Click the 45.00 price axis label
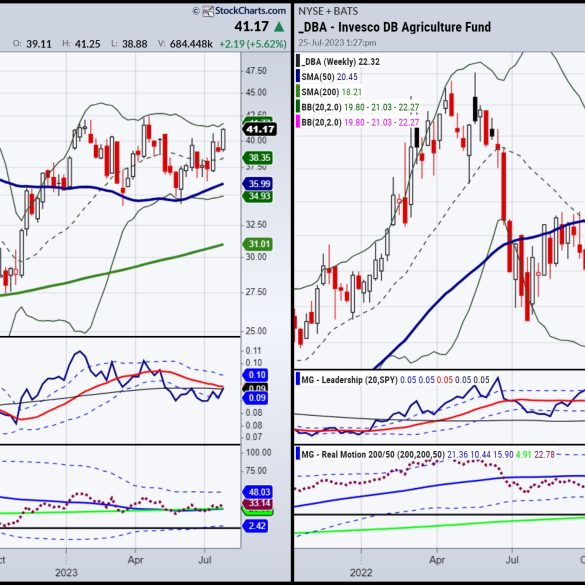 pyautogui.click(x=256, y=93)
